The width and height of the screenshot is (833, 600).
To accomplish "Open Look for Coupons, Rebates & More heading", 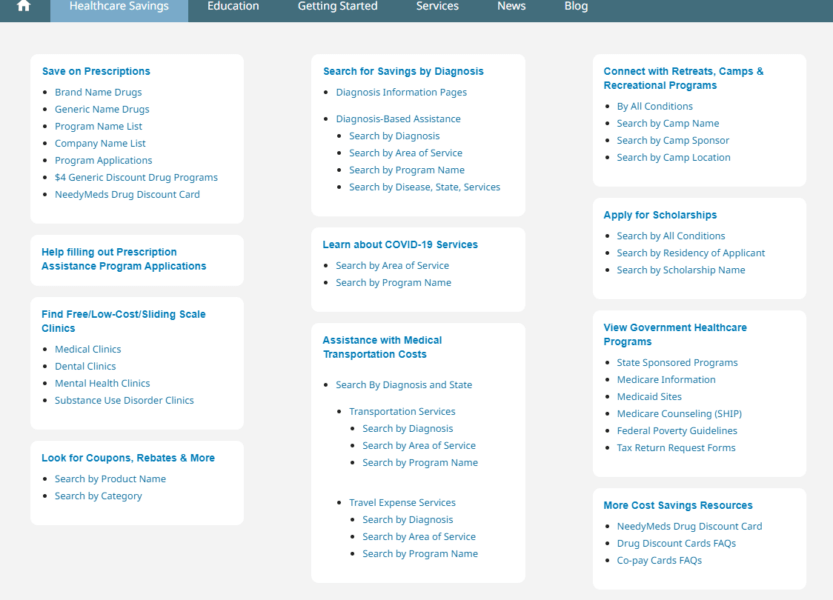I will [x=128, y=458].
